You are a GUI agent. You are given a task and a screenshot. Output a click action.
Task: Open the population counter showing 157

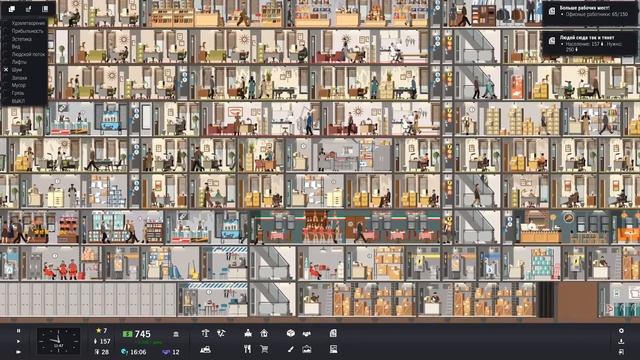tap(102, 341)
